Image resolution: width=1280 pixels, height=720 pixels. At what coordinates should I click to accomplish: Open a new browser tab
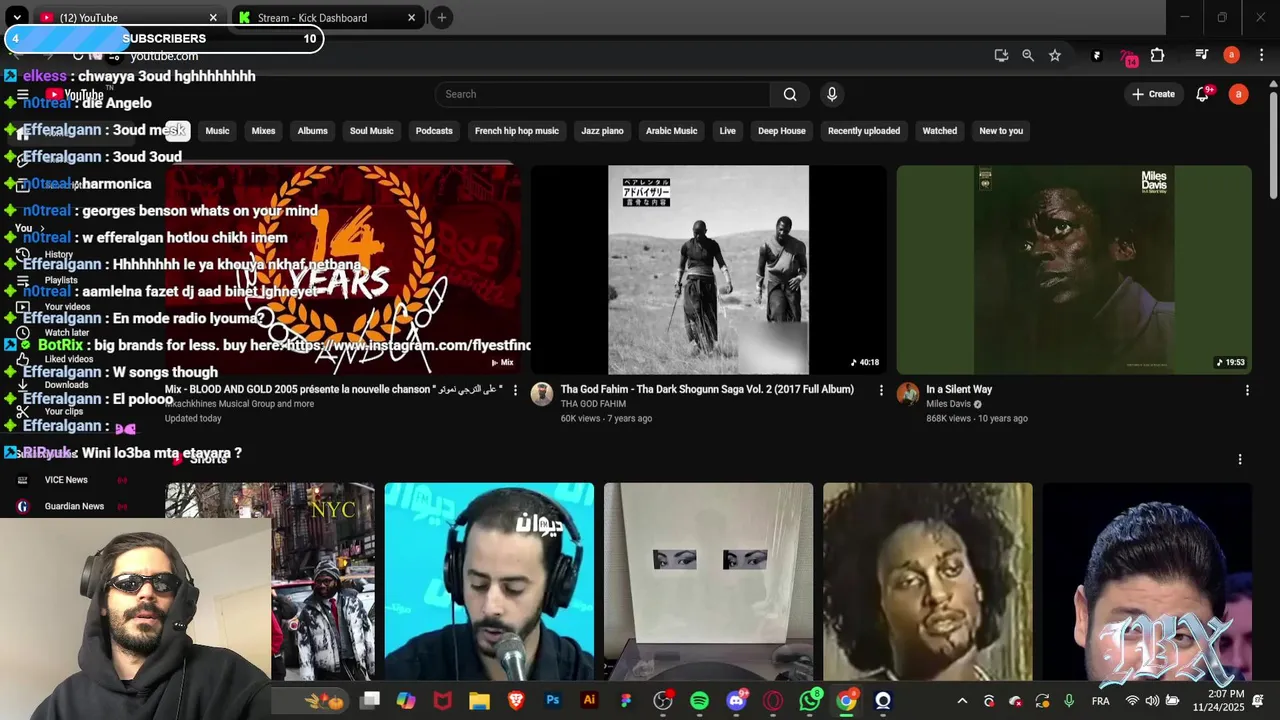click(x=441, y=18)
